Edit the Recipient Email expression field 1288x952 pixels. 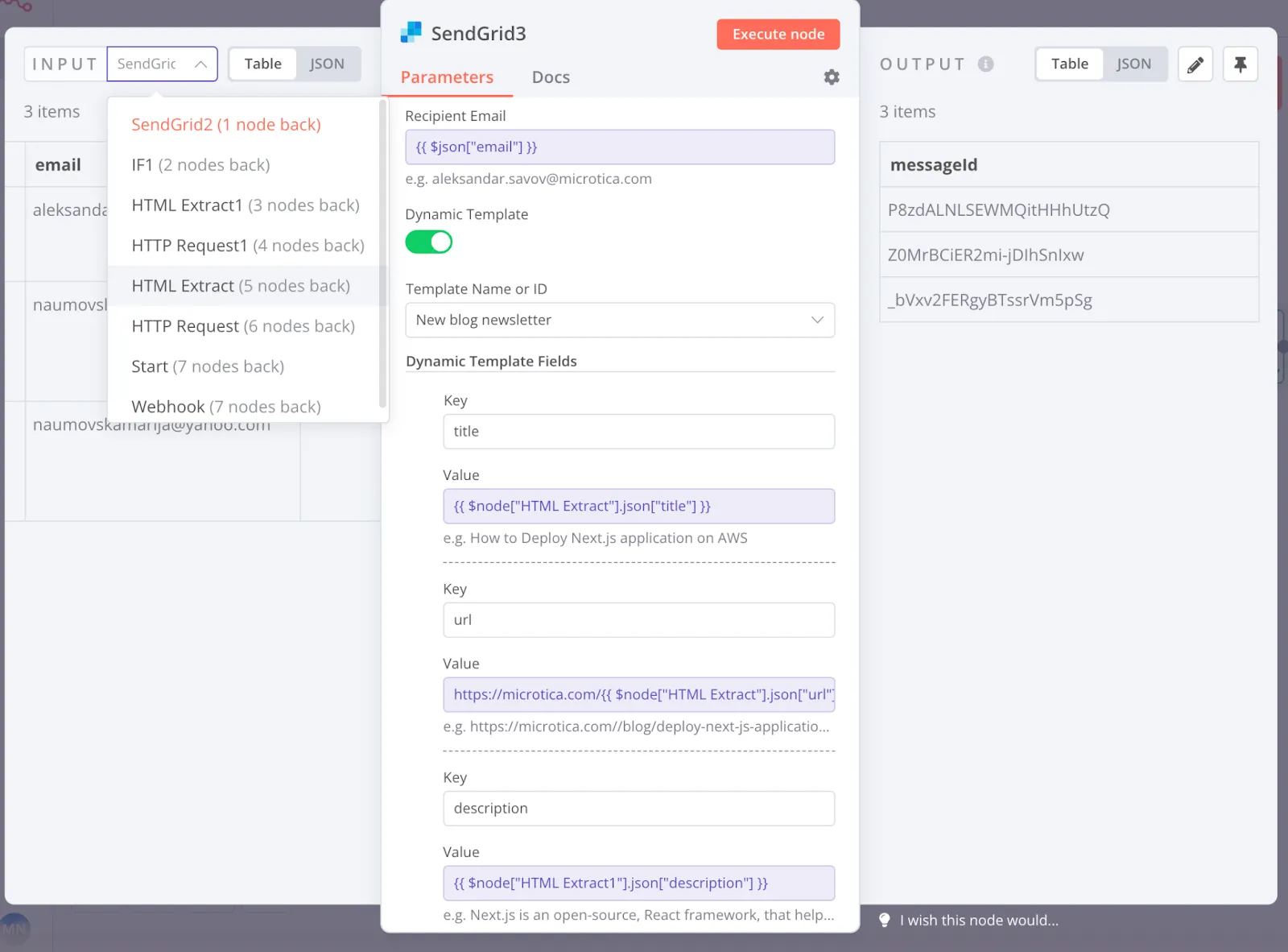(x=620, y=147)
